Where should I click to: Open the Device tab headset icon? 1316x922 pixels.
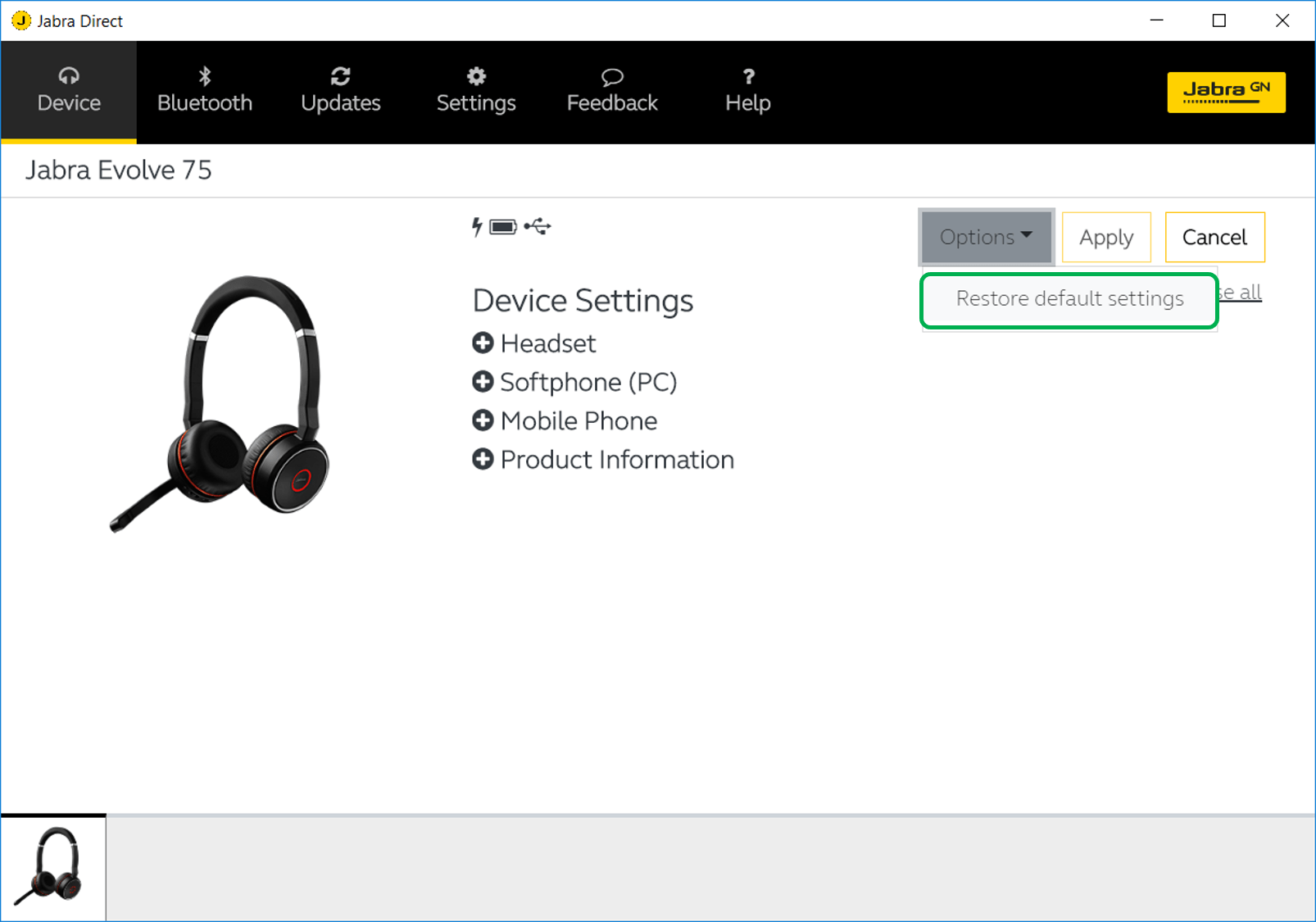click(x=69, y=77)
